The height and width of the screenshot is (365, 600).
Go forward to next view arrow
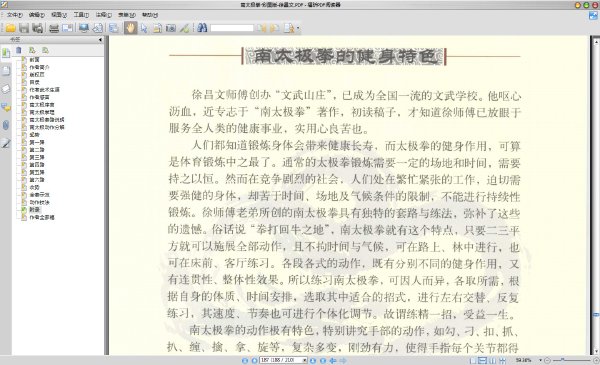tap(343, 360)
